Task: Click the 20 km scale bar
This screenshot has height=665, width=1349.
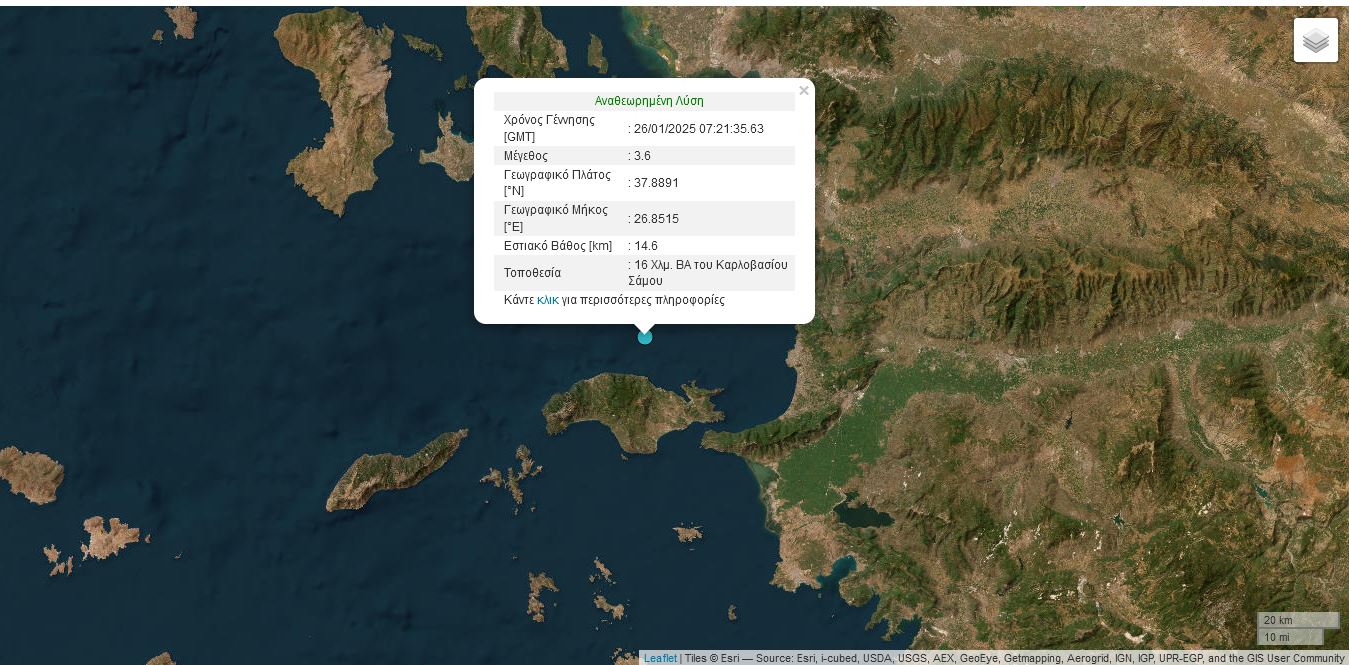Action: pyautogui.click(x=1297, y=620)
